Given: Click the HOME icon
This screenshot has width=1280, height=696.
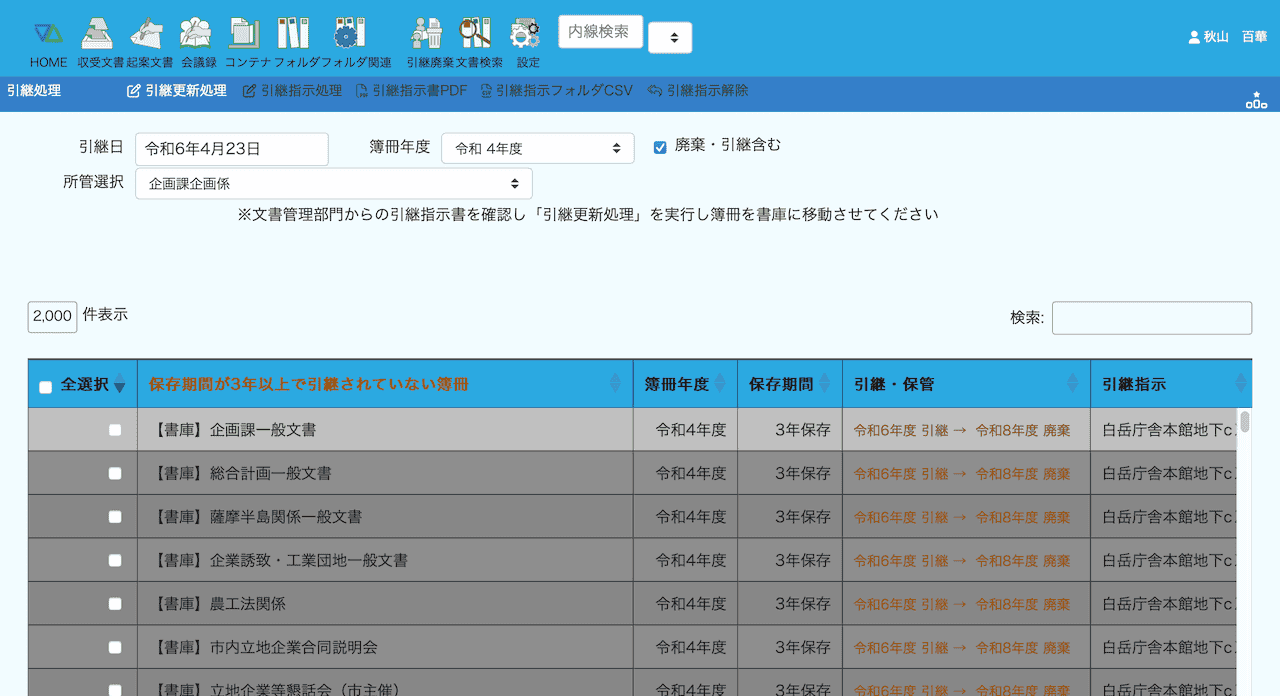Looking at the screenshot, I should [x=48, y=34].
